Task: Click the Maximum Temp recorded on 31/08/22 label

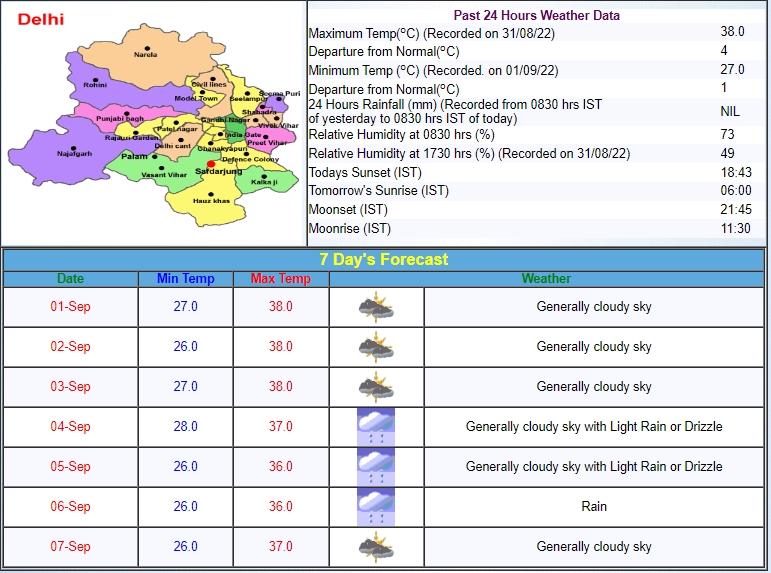Action: click(x=432, y=33)
